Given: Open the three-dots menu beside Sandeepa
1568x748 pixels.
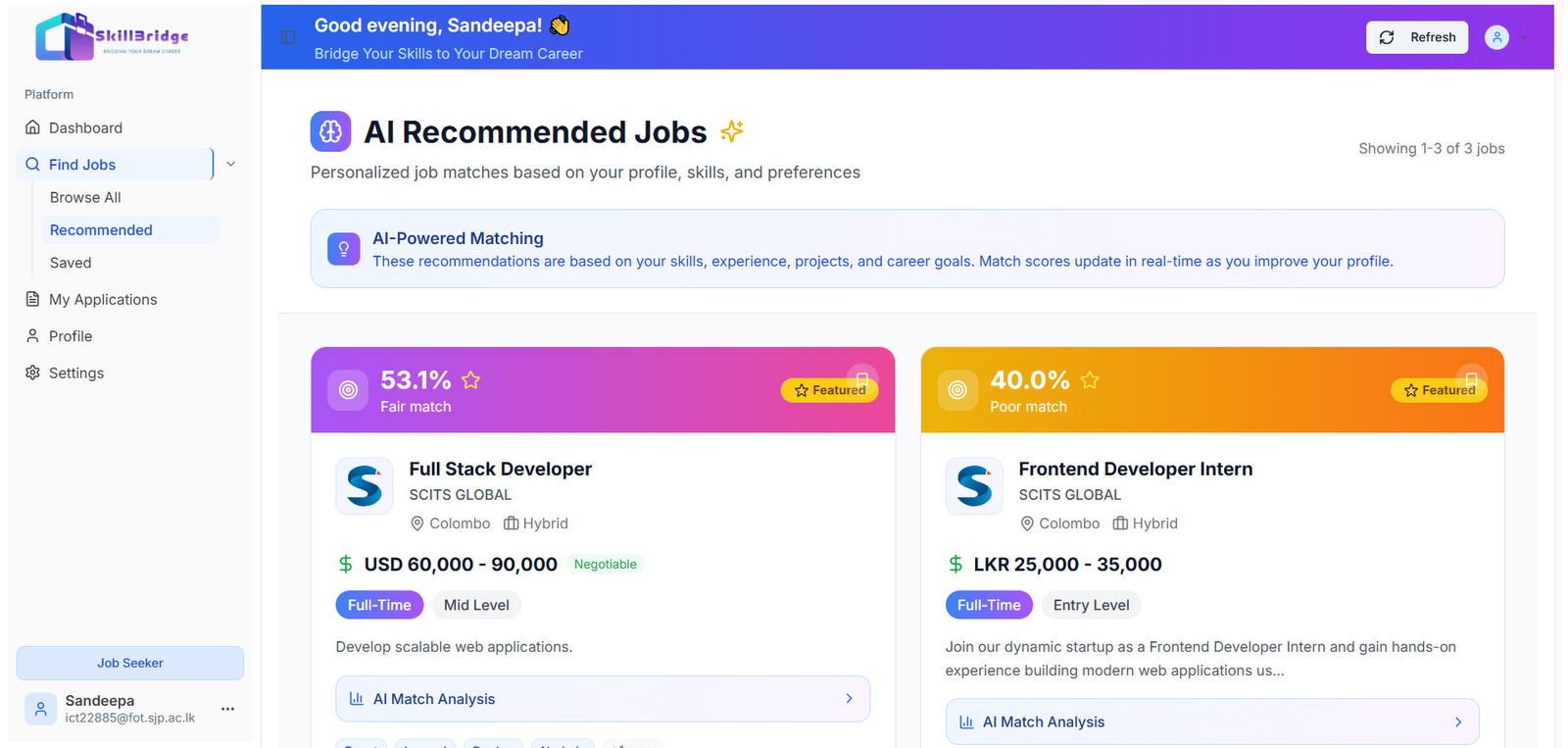Looking at the screenshot, I should coord(227,709).
